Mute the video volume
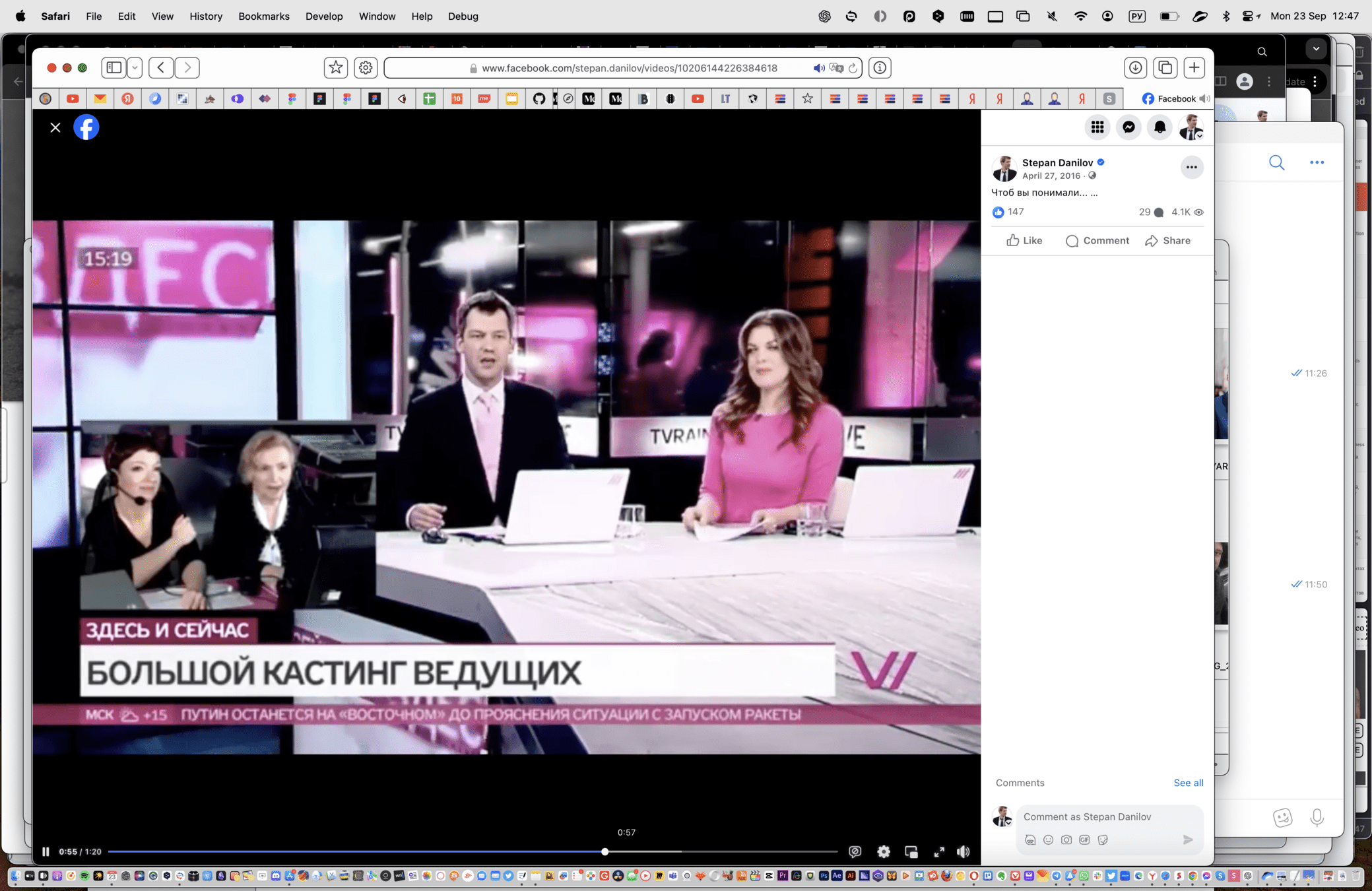The image size is (1372, 891). [964, 851]
